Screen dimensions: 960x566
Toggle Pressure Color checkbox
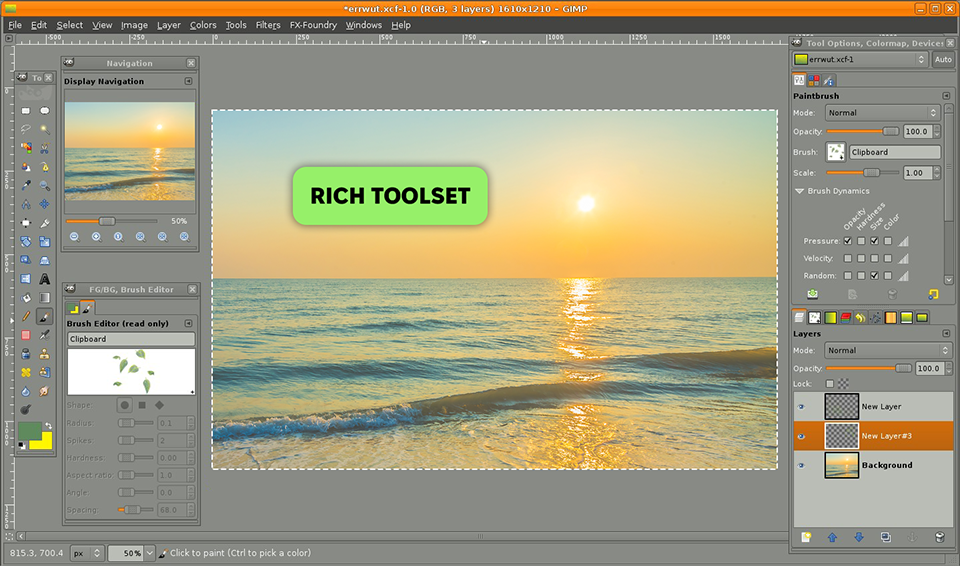(888, 241)
